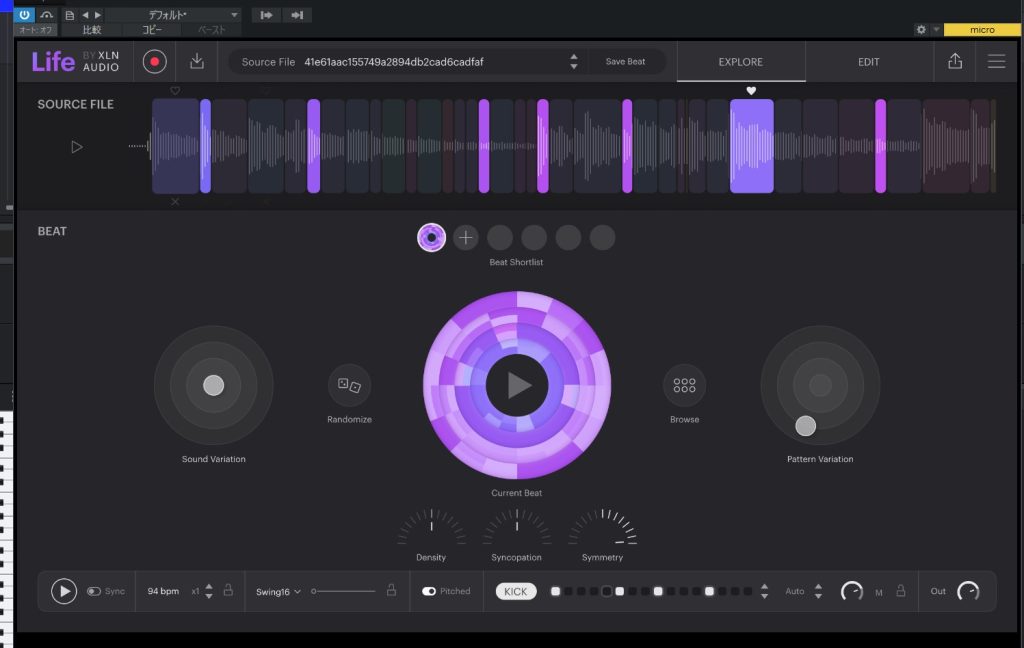Click the import download arrow icon
This screenshot has height=648, width=1024.
click(197, 62)
